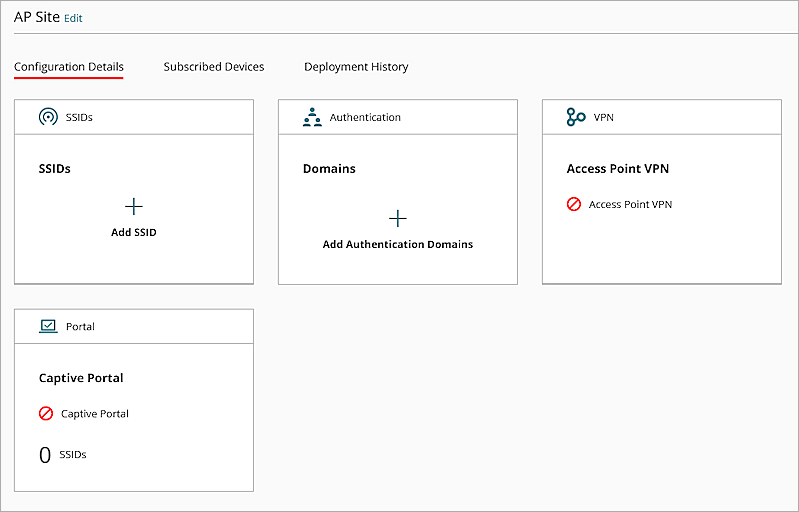Open the Deployment History tab
Viewport: 799px width, 512px height.
point(356,67)
